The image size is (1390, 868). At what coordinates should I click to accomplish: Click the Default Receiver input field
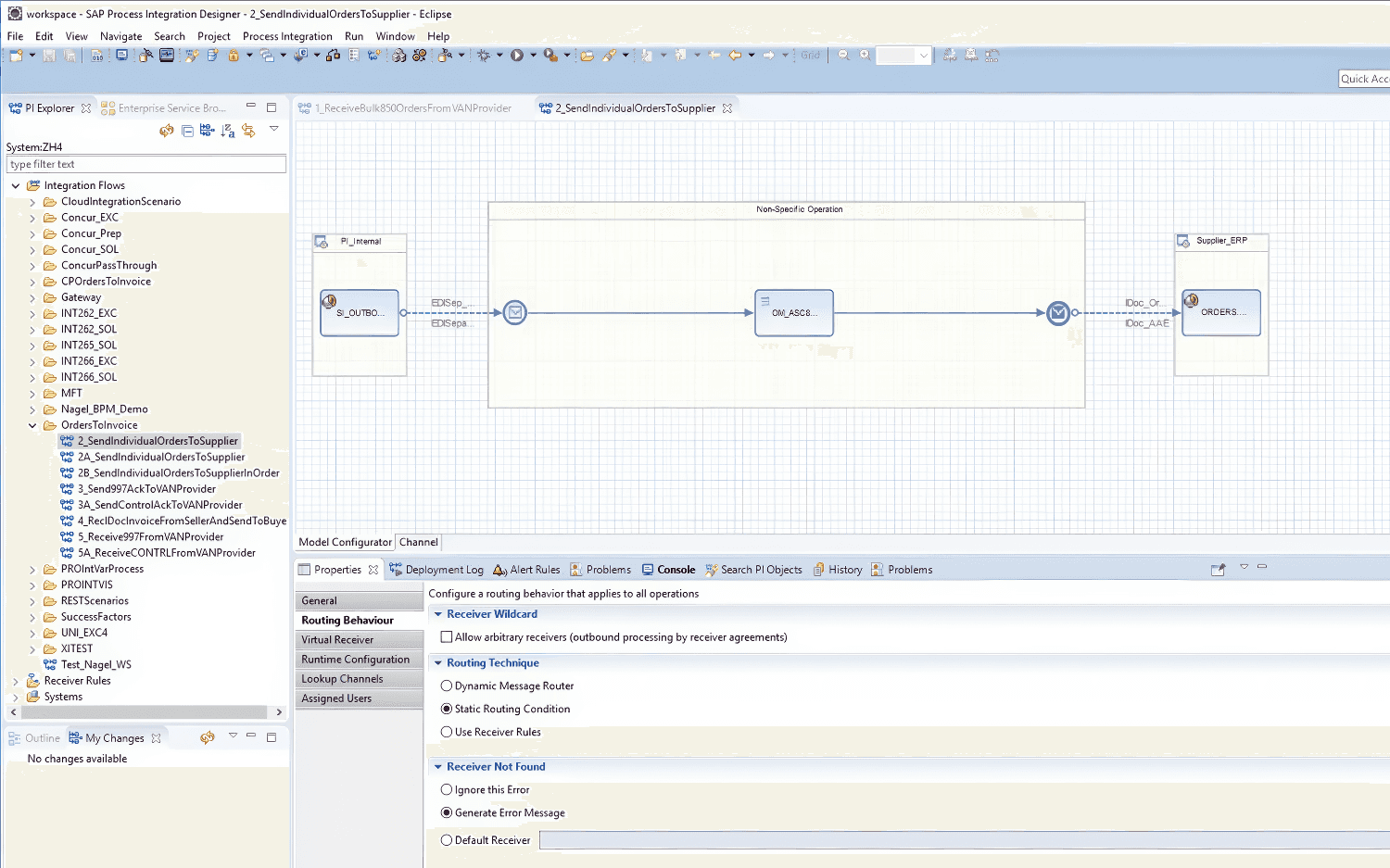[964, 840]
